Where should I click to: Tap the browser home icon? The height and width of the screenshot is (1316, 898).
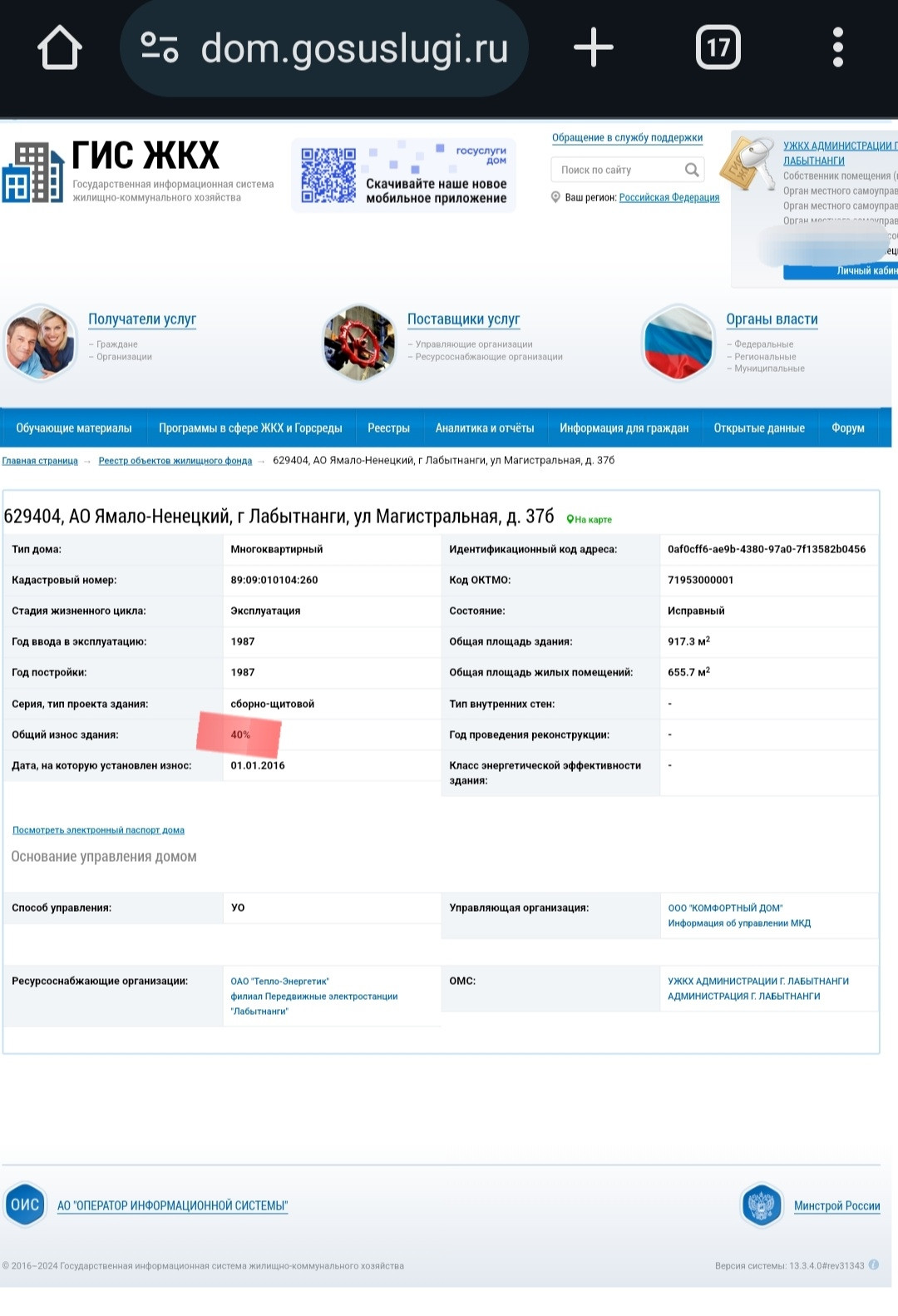tap(60, 47)
